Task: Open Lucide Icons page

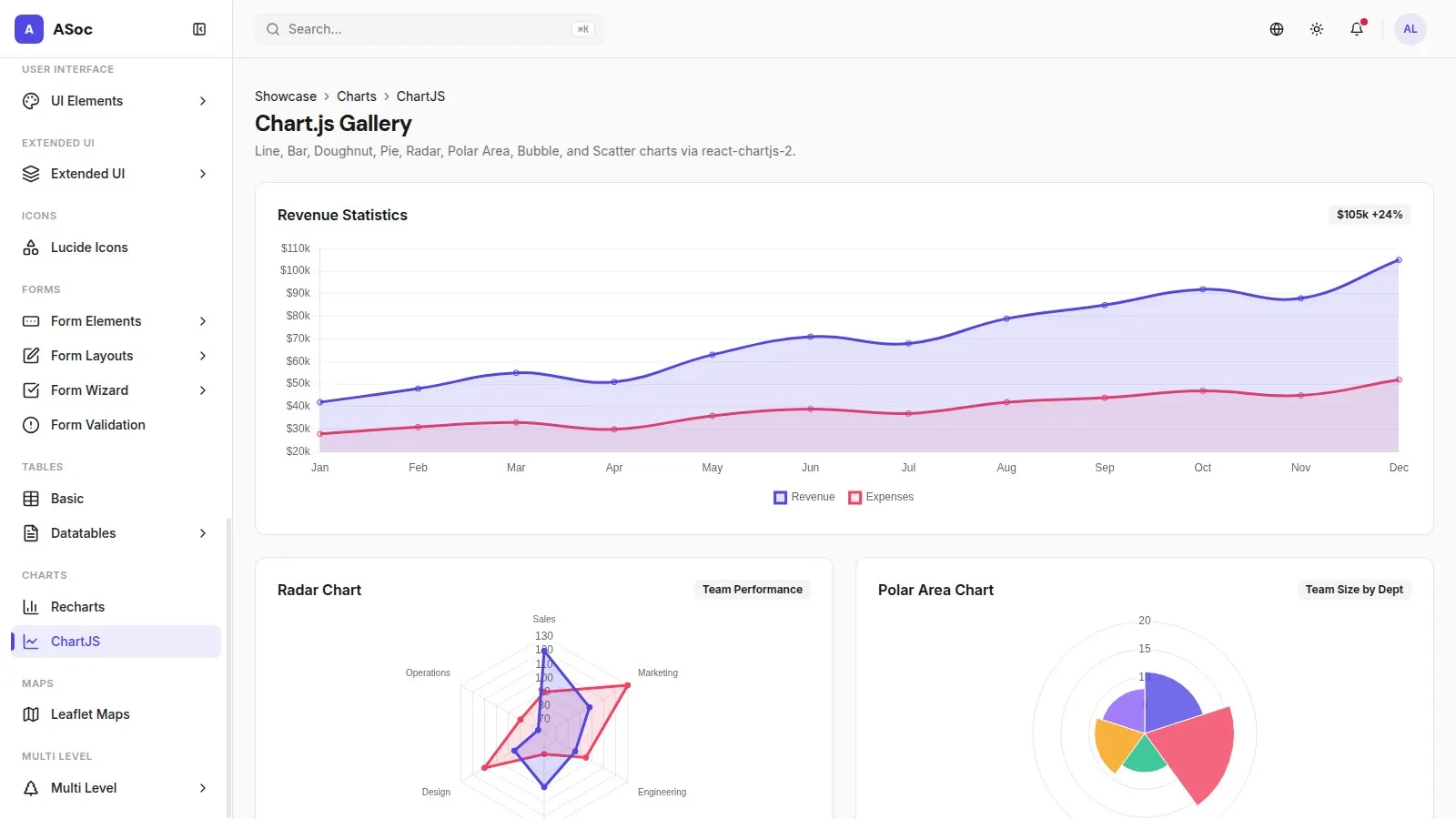Action: (116, 248)
